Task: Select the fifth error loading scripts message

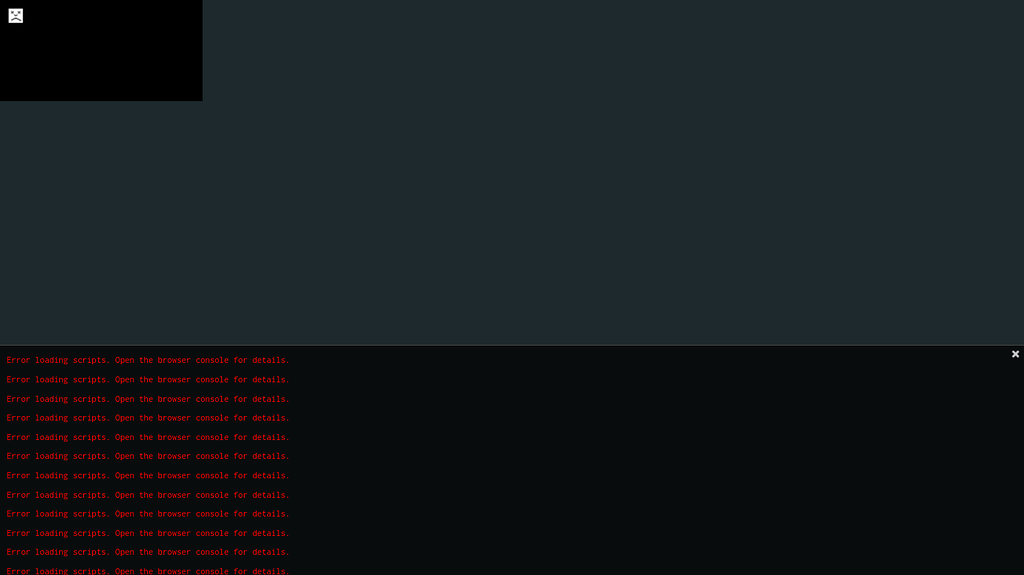Action: 148,437
